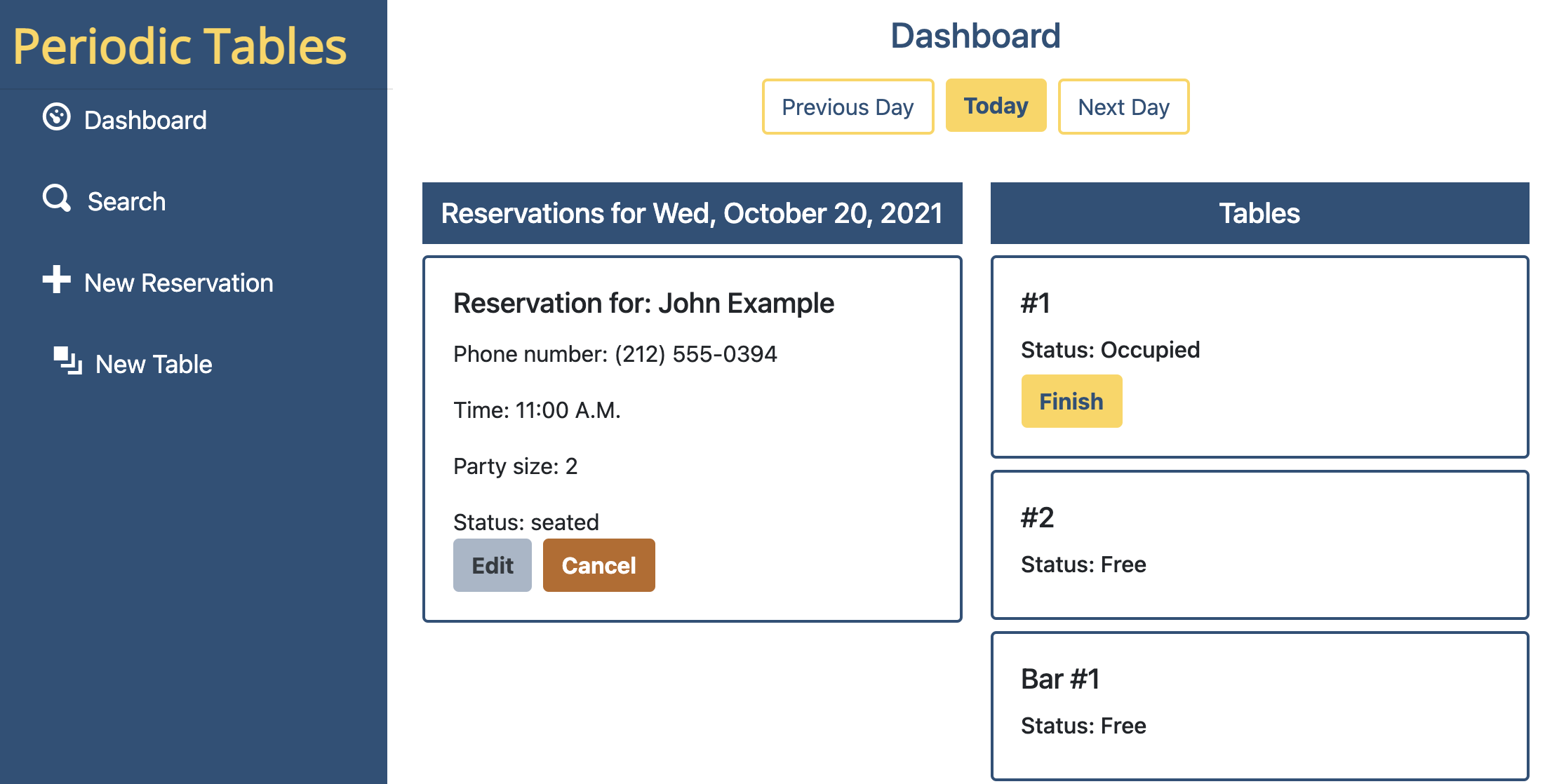
Task: Select the Dashboard icon in the sidebar
Action: [x=58, y=118]
